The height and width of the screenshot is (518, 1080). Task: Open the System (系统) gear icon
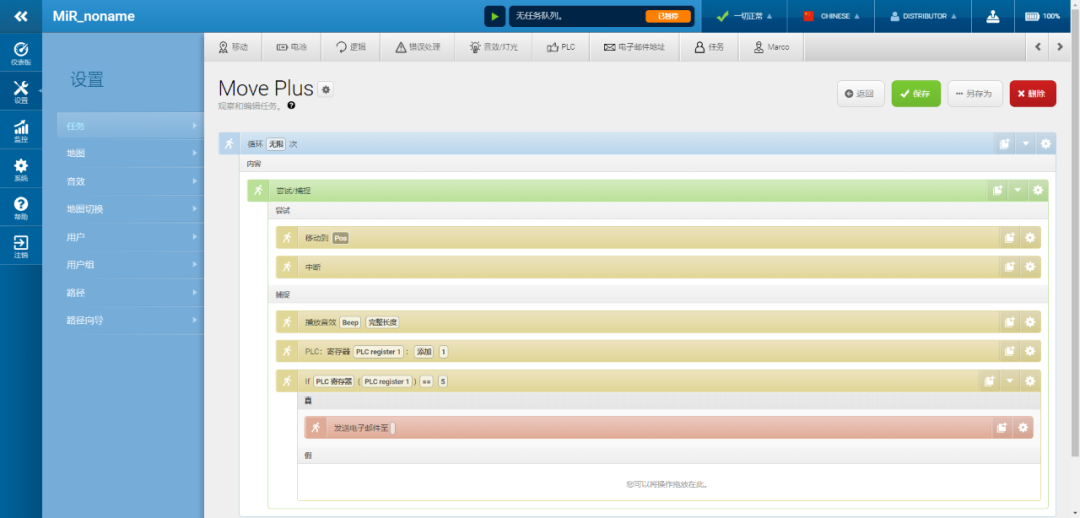point(21,169)
